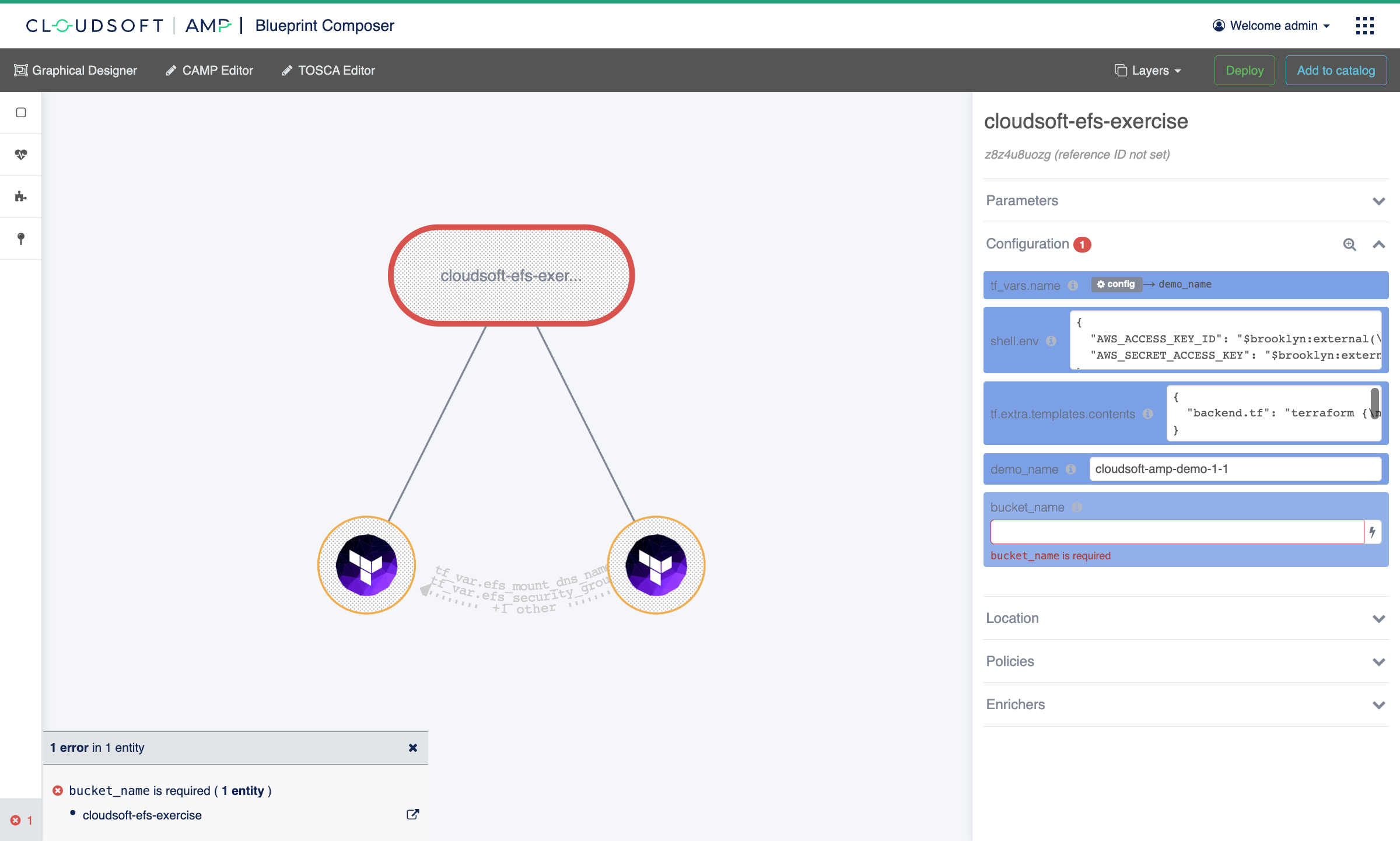The height and width of the screenshot is (841, 1400).
Task: Click the error count indicator at bottom left
Action: (21, 820)
